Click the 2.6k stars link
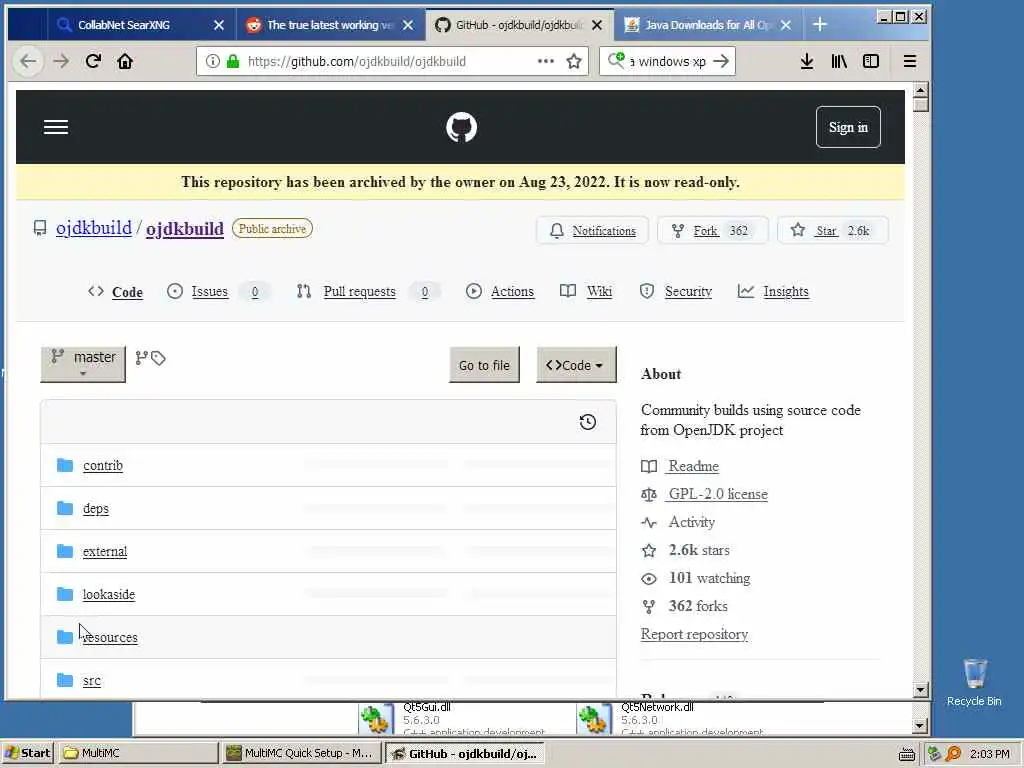This screenshot has height=768, width=1024. tap(699, 550)
